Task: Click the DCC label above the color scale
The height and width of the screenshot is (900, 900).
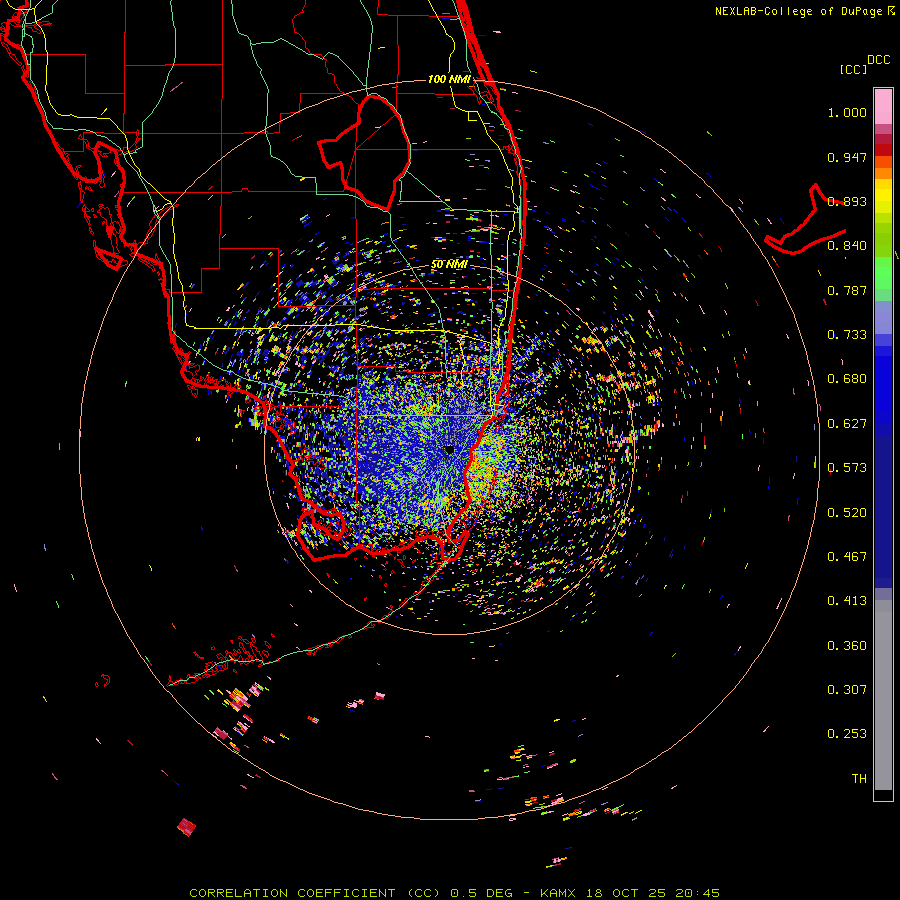Action: pos(878,60)
